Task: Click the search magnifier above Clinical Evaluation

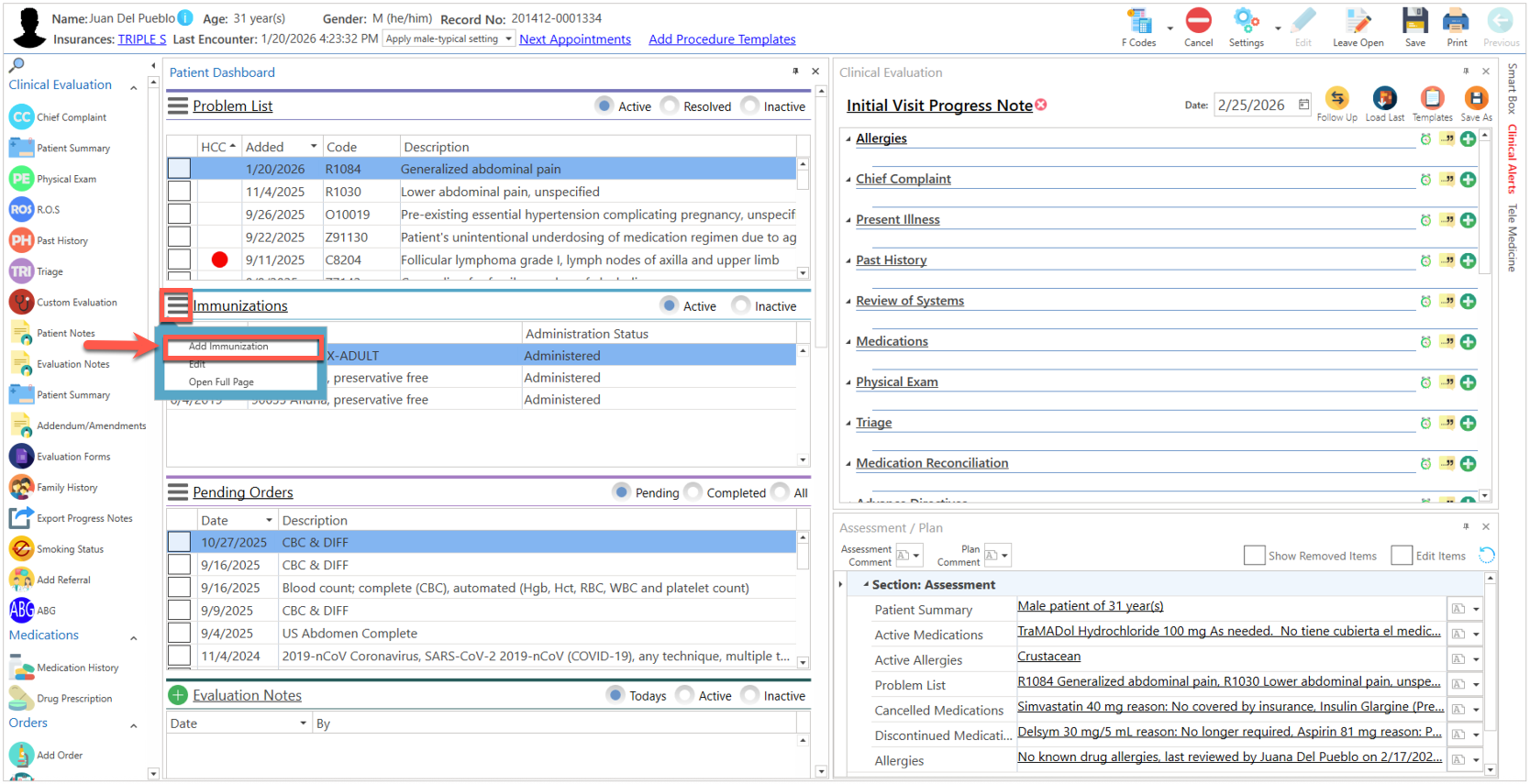Action: [17, 65]
